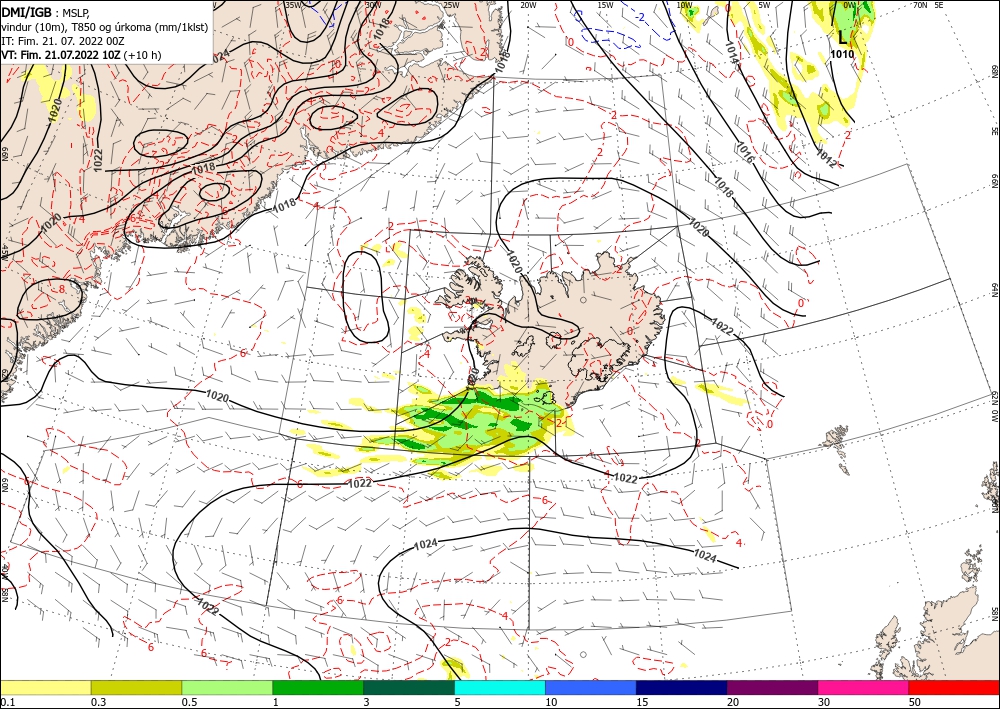This screenshot has width=1000, height=709.
Task: Click the 'L' low pressure marker
Action: click(x=843, y=36)
